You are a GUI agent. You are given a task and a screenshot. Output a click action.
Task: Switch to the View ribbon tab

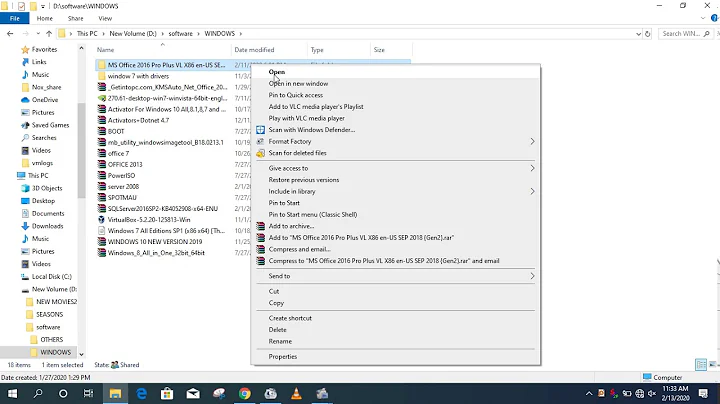105,18
